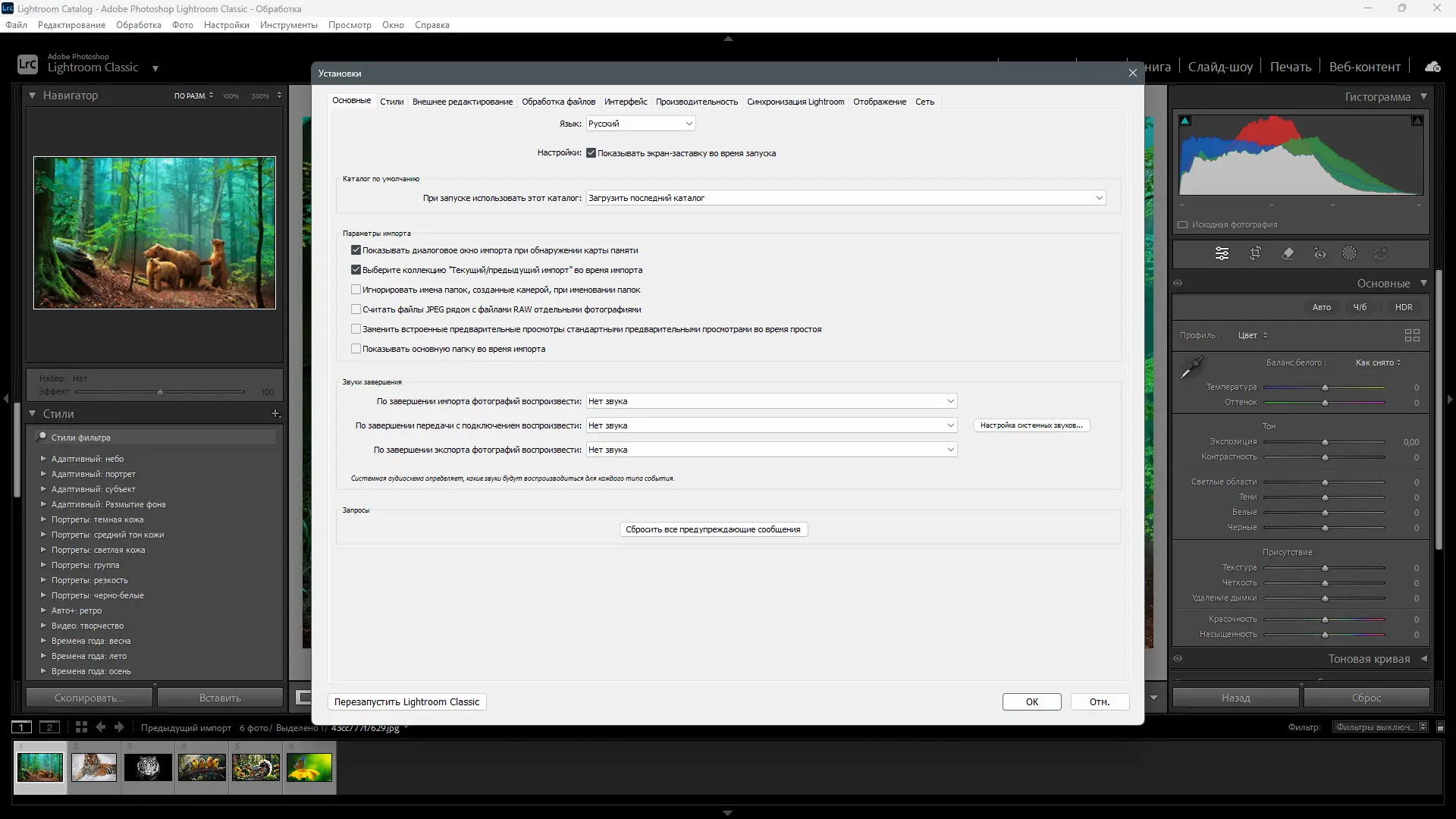Select the Red Eye correction tool
The height and width of the screenshot is (819, 1456).
pyautogui.click(x=1319, y=254)
